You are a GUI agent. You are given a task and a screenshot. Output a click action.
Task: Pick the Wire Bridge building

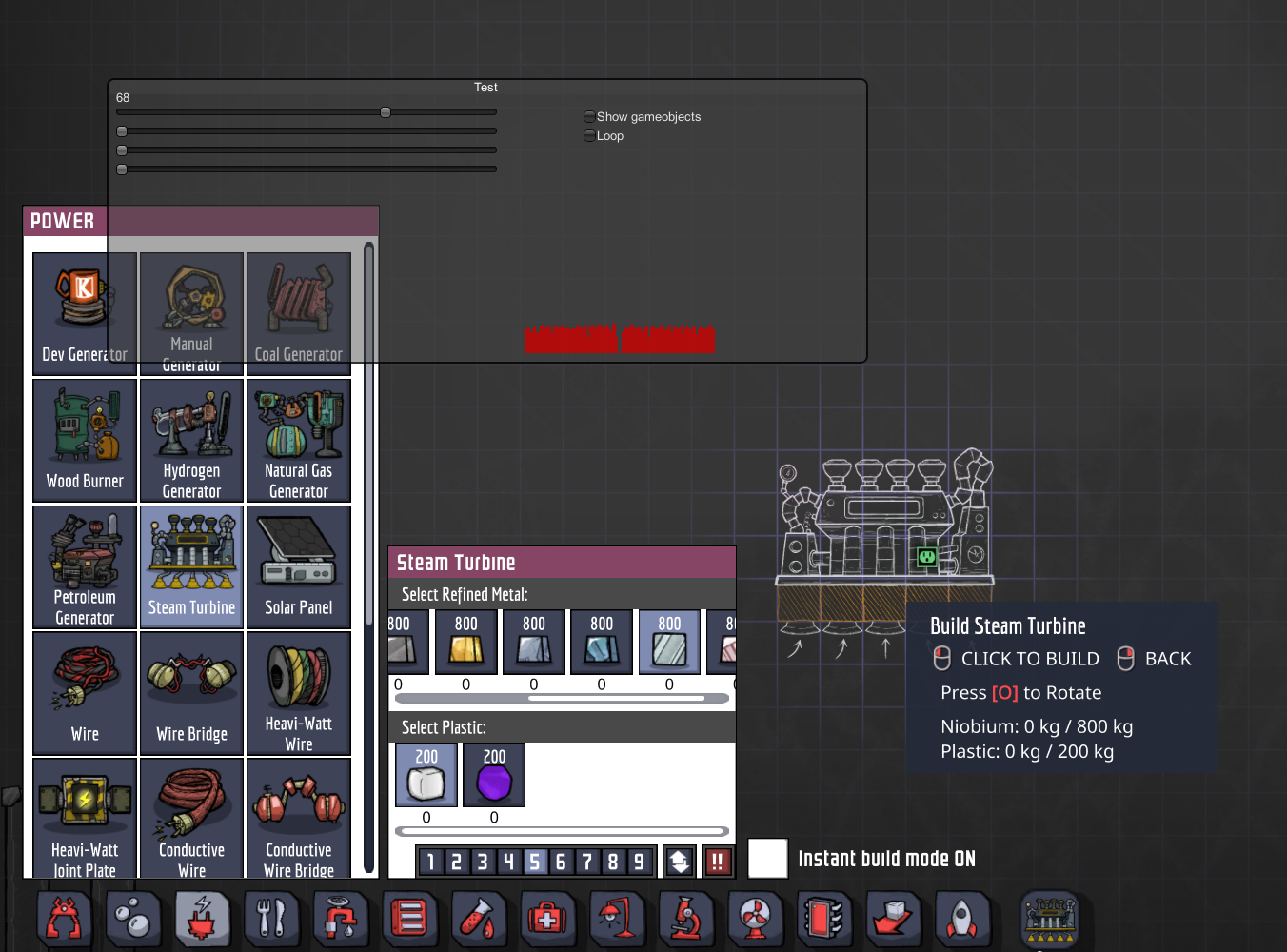191,693
